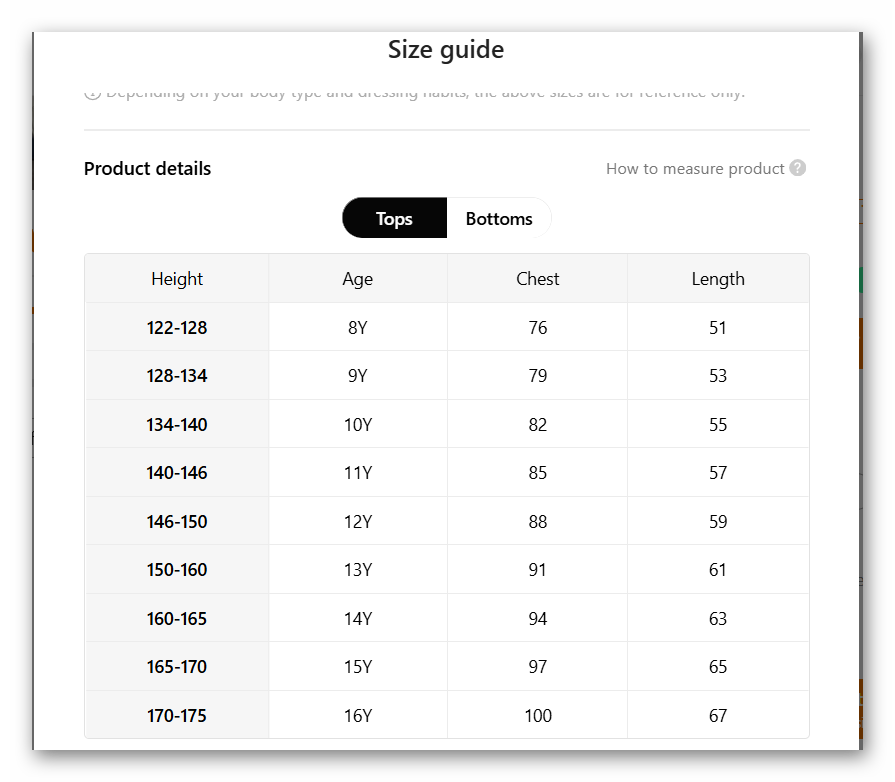
Task: Switch to the Tops tab
Action: [394, 219]
